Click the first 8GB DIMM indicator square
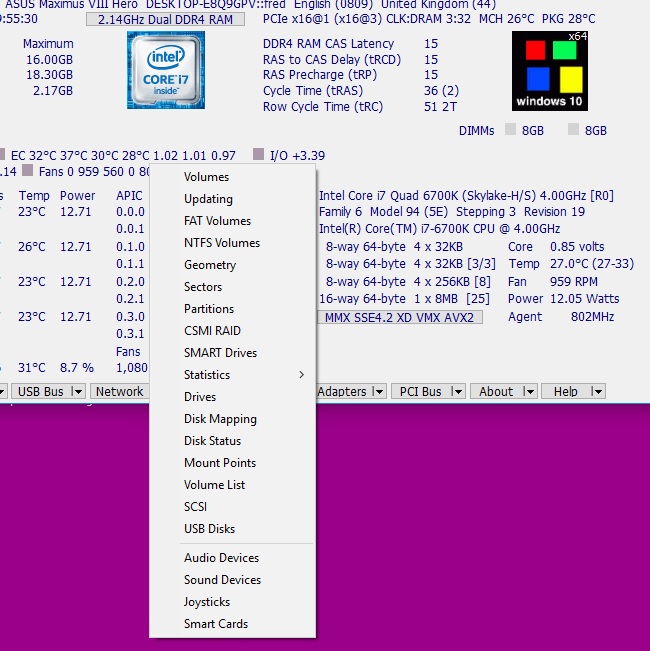This screenshot has height=651, width=650. (510, 129)
